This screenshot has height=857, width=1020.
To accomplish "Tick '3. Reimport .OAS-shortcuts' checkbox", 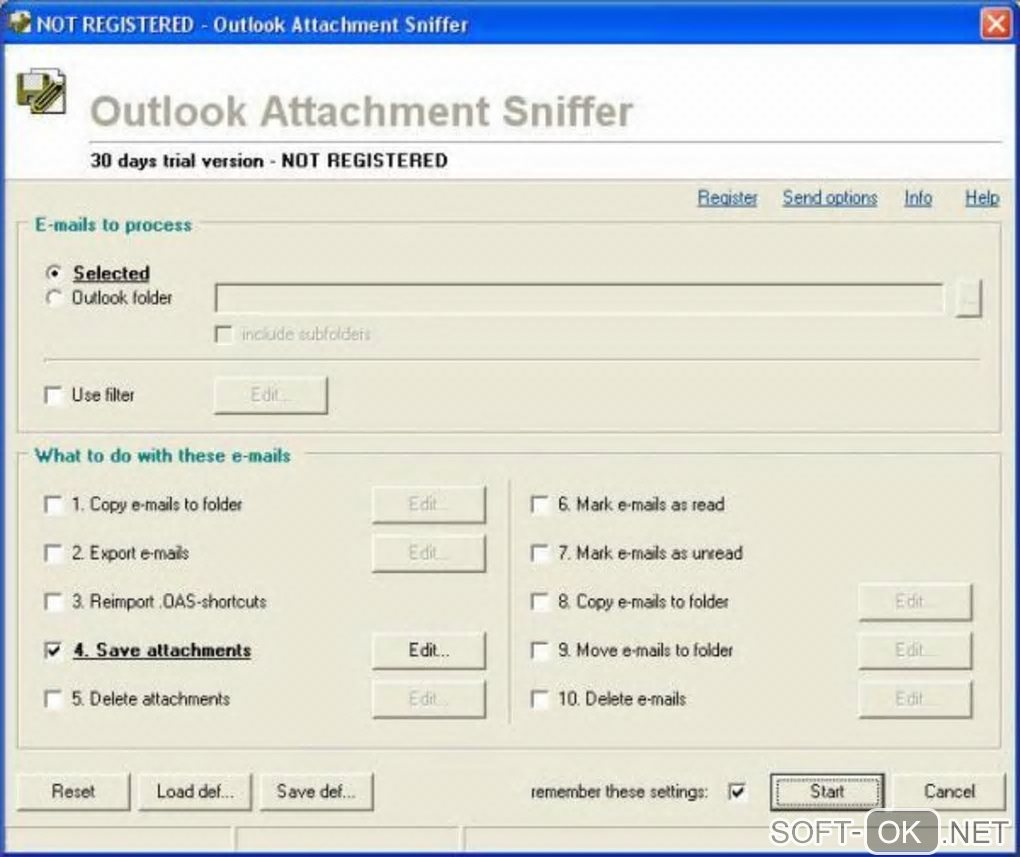I will point(53,601).
